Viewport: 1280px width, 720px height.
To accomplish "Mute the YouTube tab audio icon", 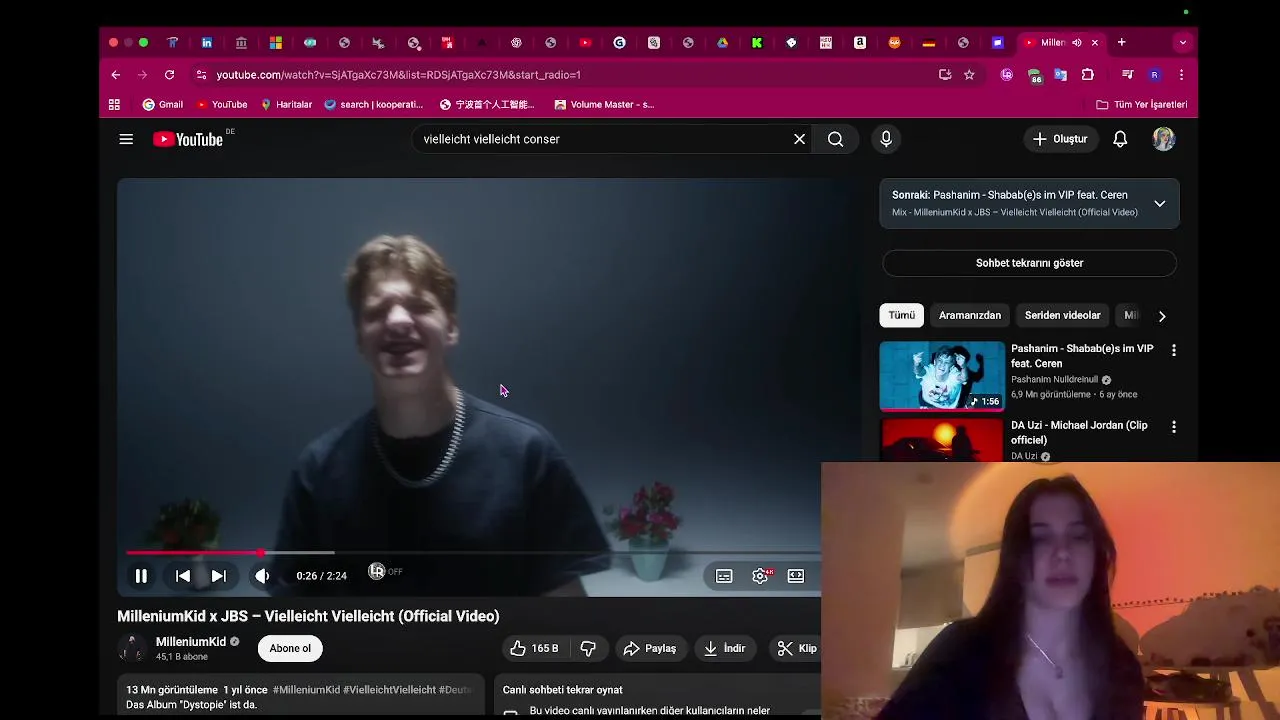I will tap(1076, 43).
